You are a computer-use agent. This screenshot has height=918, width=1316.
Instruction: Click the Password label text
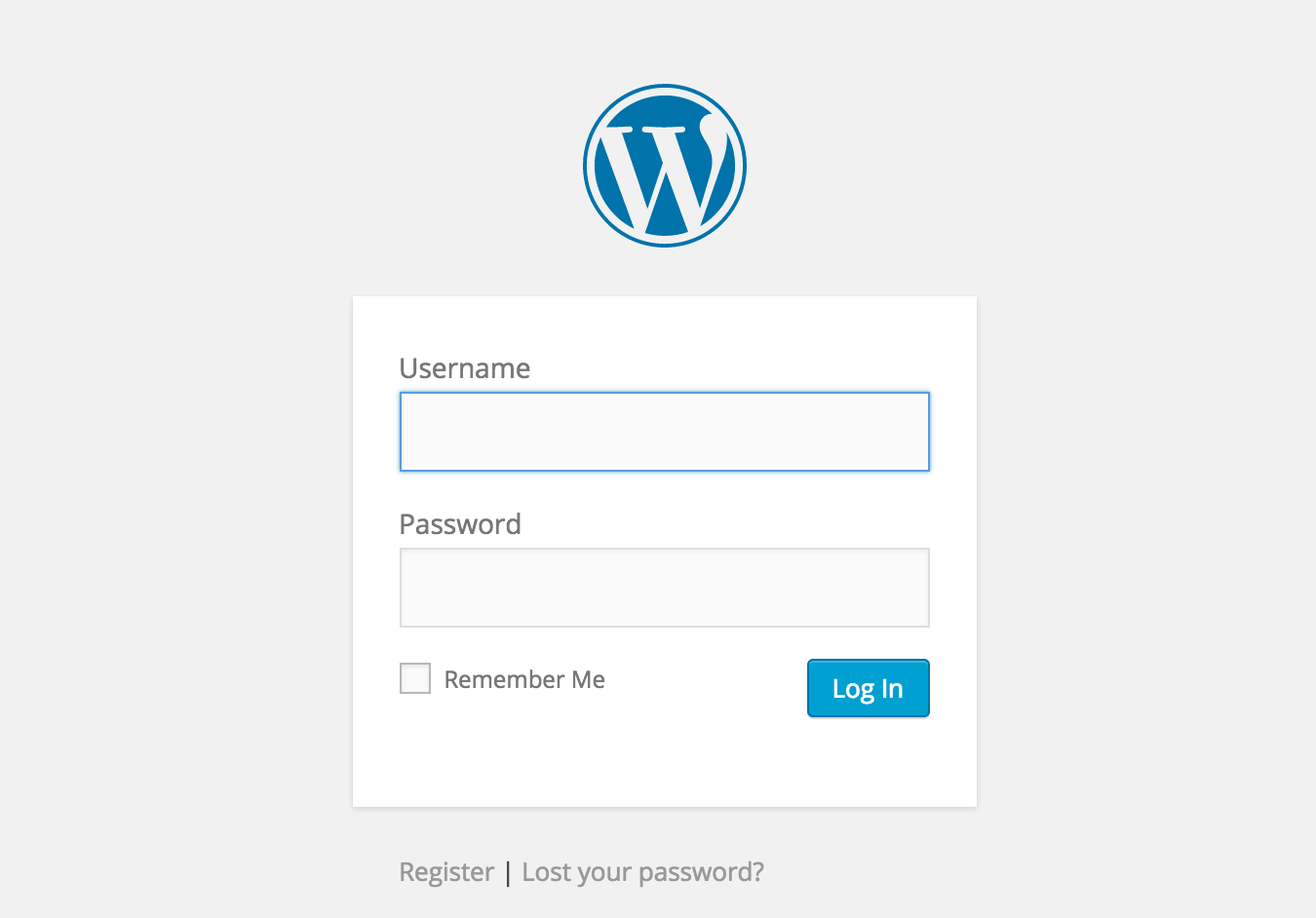(x=459, y=523)
